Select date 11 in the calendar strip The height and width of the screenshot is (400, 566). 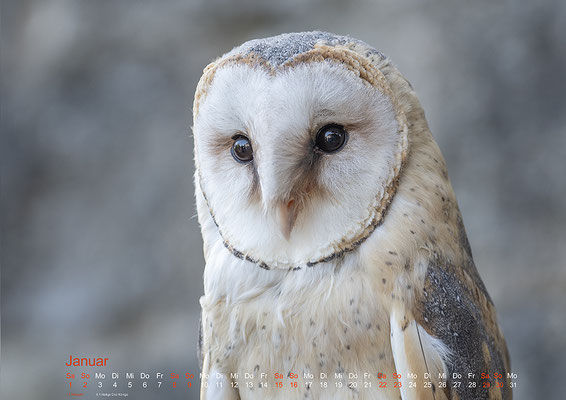click(219, 385)
